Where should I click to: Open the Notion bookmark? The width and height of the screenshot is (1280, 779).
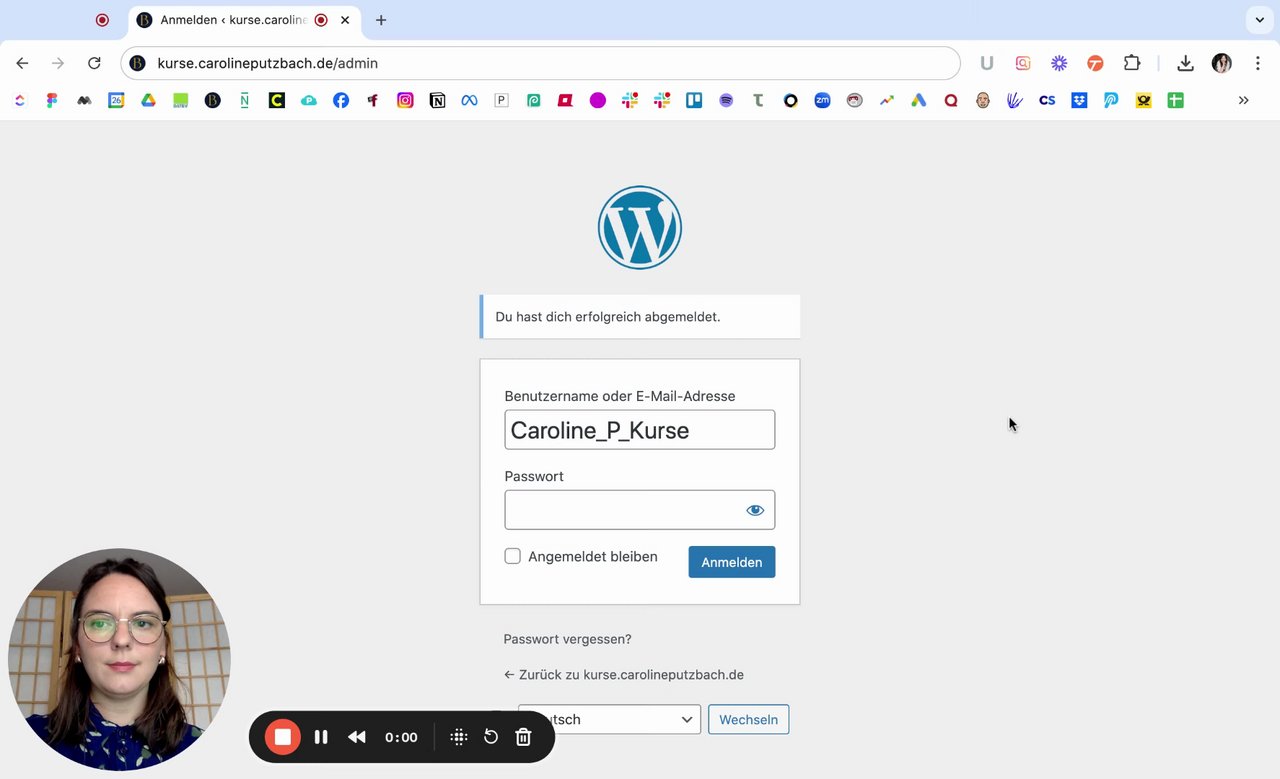pyautogui.click(x=437, y=100)
